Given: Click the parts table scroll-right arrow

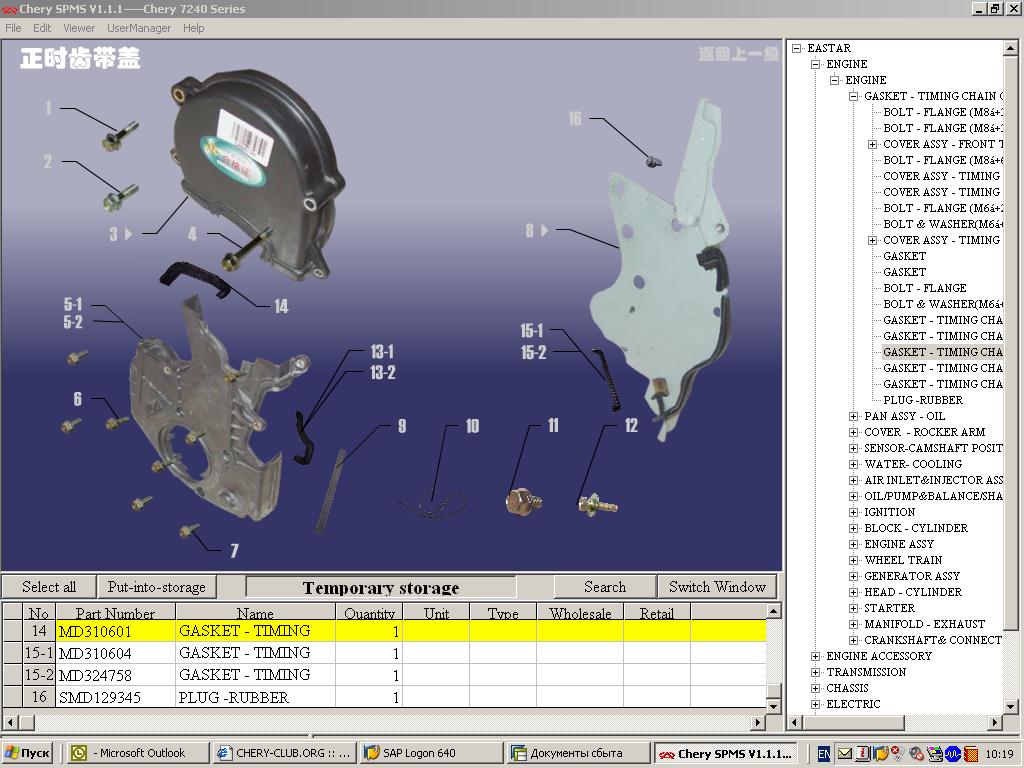Looking at the screenshot, I should click(x=758, y=722).
